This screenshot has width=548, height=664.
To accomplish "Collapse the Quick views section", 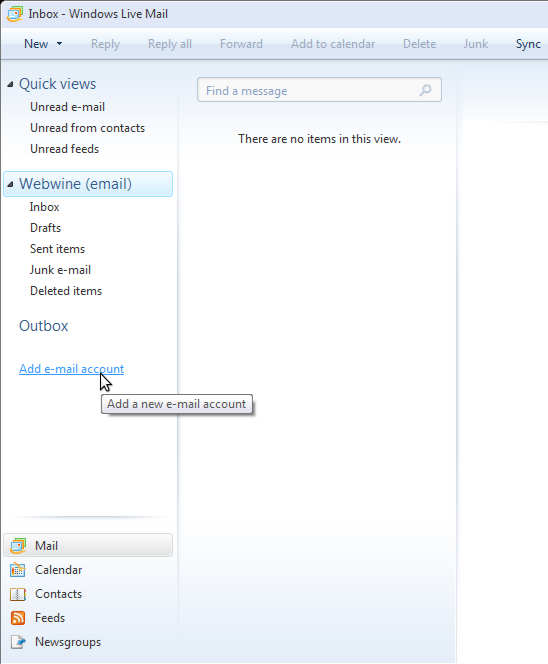I will click(x=10, y=84).
